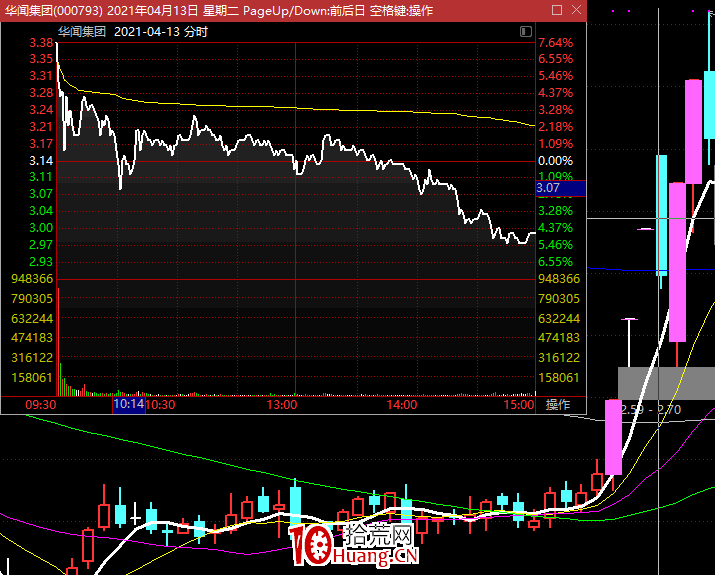
Task: Select the 10:14 time marker on axis
Action: click(129, 404)
